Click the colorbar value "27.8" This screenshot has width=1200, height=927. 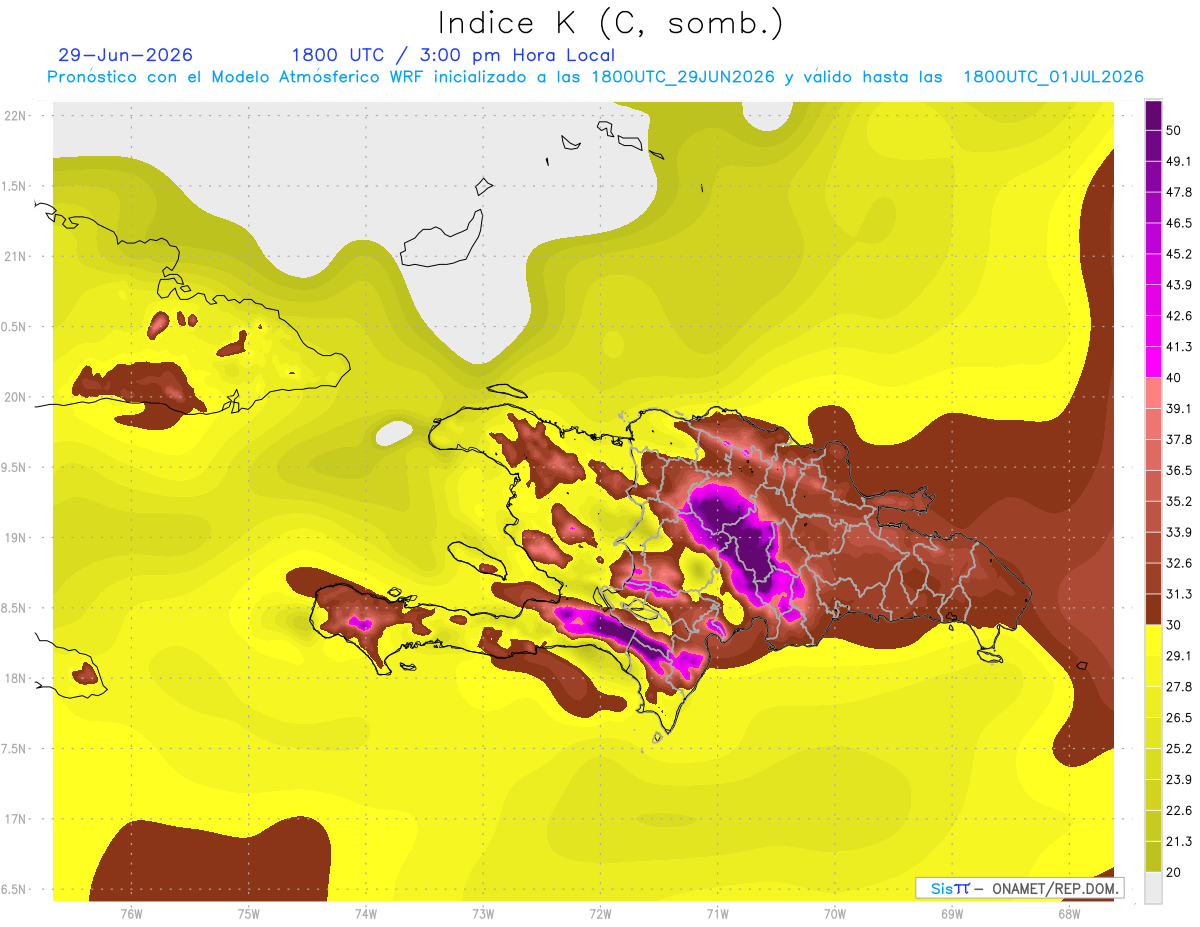(x=1179, y=687)
